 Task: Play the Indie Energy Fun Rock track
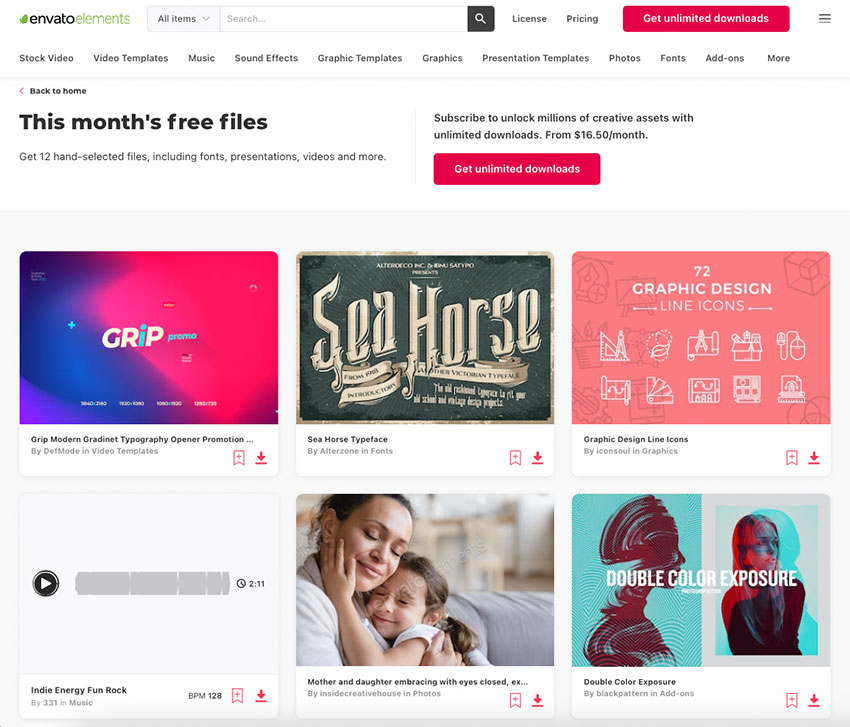coord(46,583)
